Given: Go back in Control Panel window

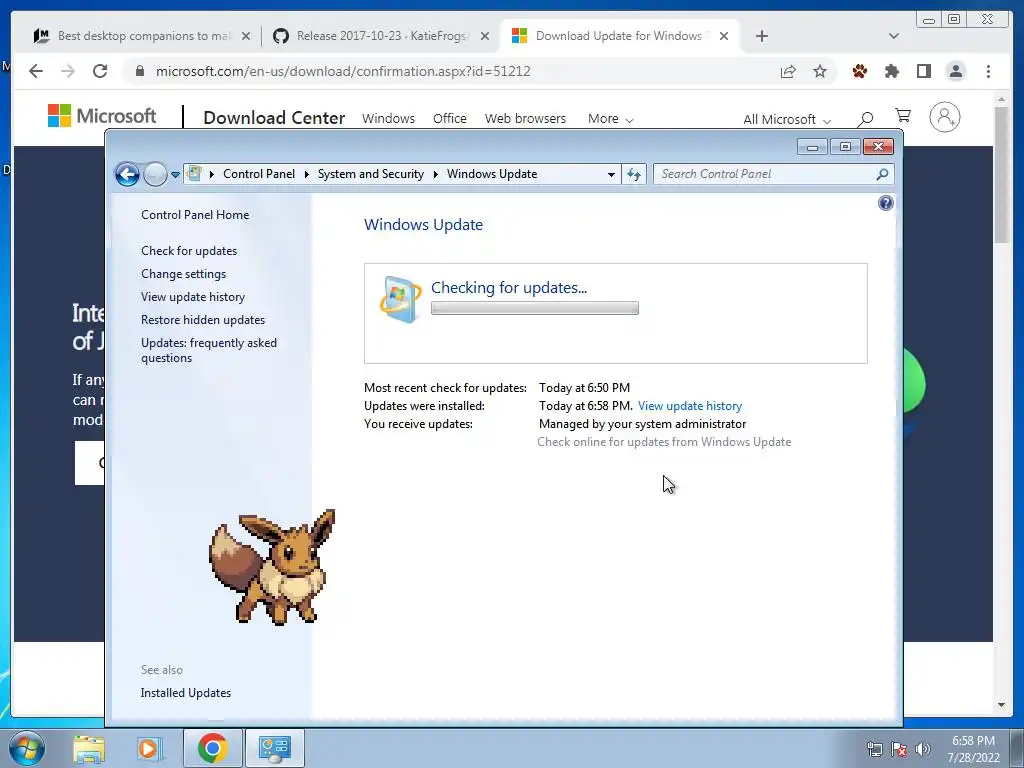Looking at the screenshot, I should tap(127, 174).
